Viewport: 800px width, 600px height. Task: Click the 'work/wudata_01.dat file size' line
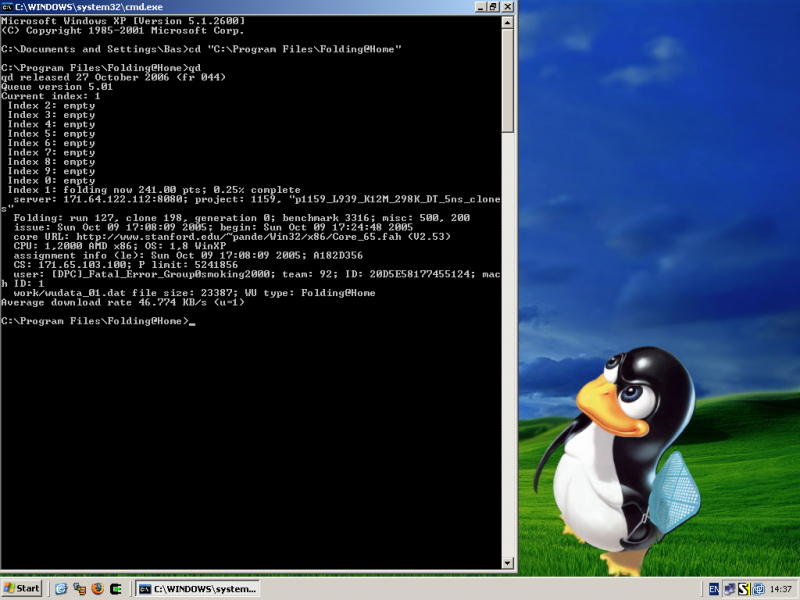coord(194,293)
